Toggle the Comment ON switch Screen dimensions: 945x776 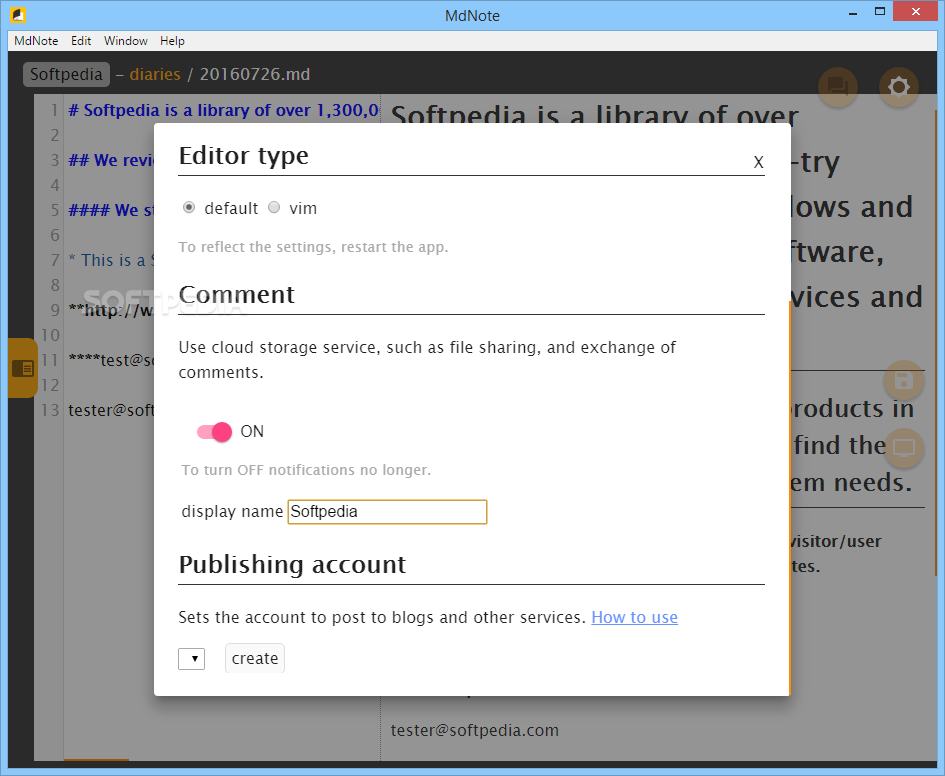215,431
